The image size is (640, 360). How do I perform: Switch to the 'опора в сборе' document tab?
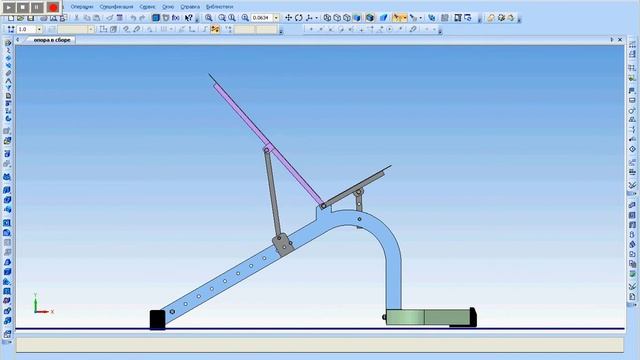52,40
